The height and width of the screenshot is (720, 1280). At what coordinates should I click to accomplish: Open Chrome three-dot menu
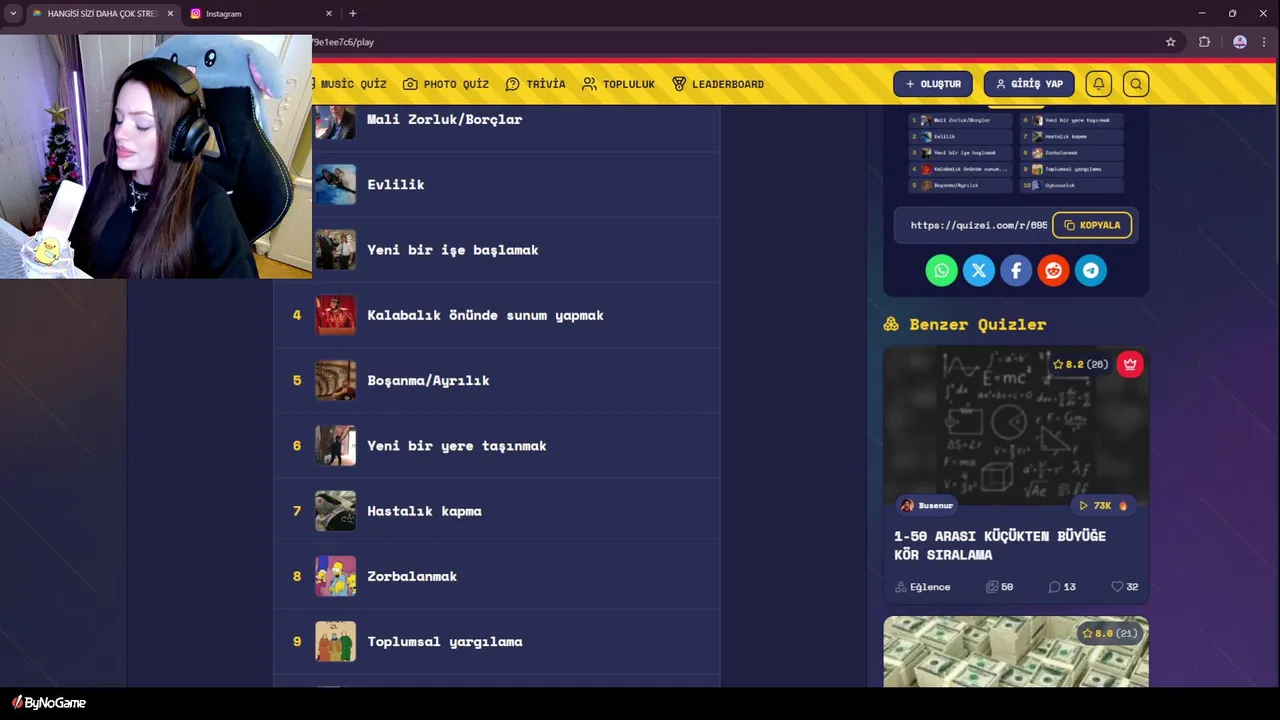click(x=1264, y=42)
